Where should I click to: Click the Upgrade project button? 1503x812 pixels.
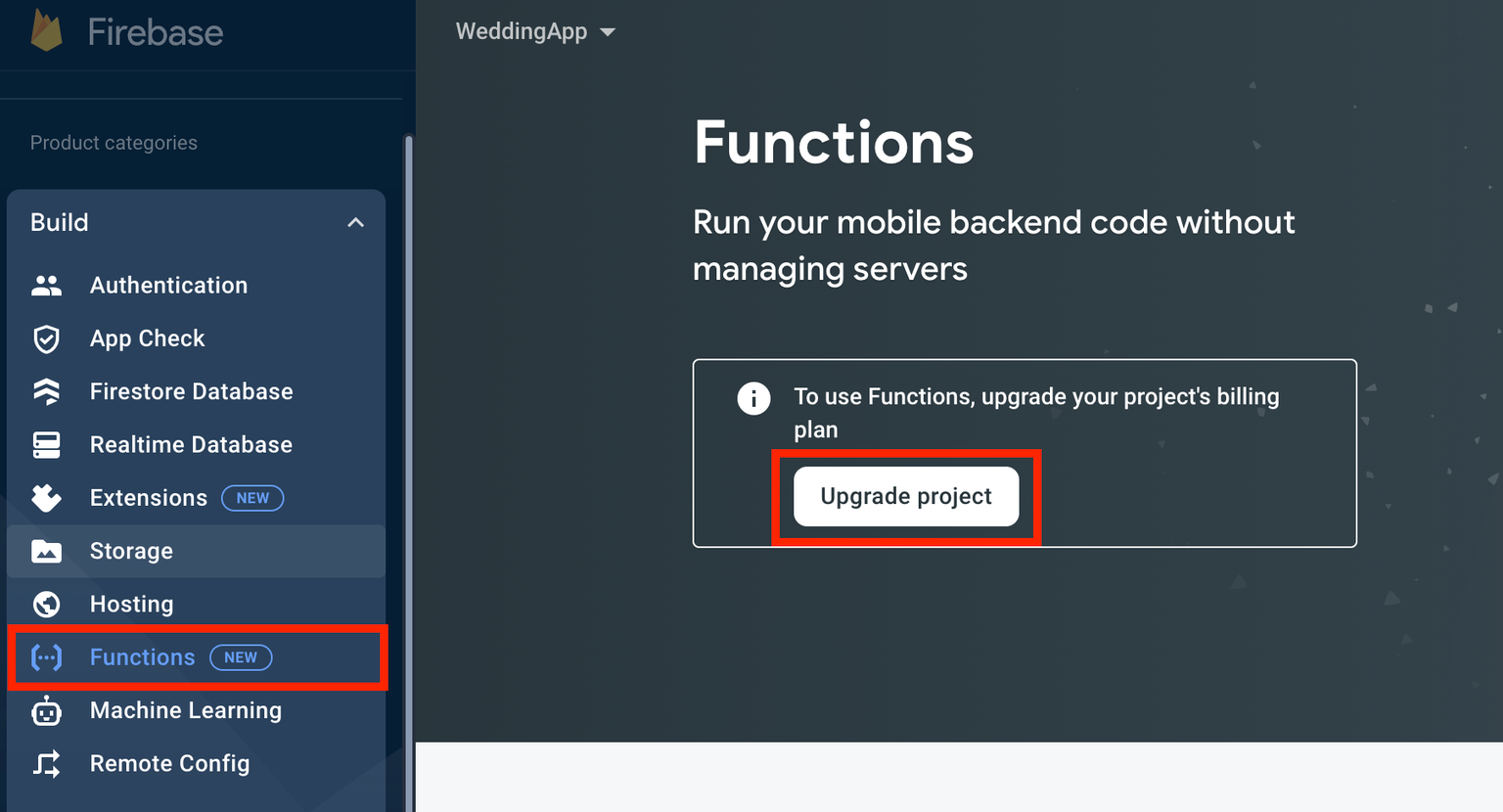pos(906,496)
